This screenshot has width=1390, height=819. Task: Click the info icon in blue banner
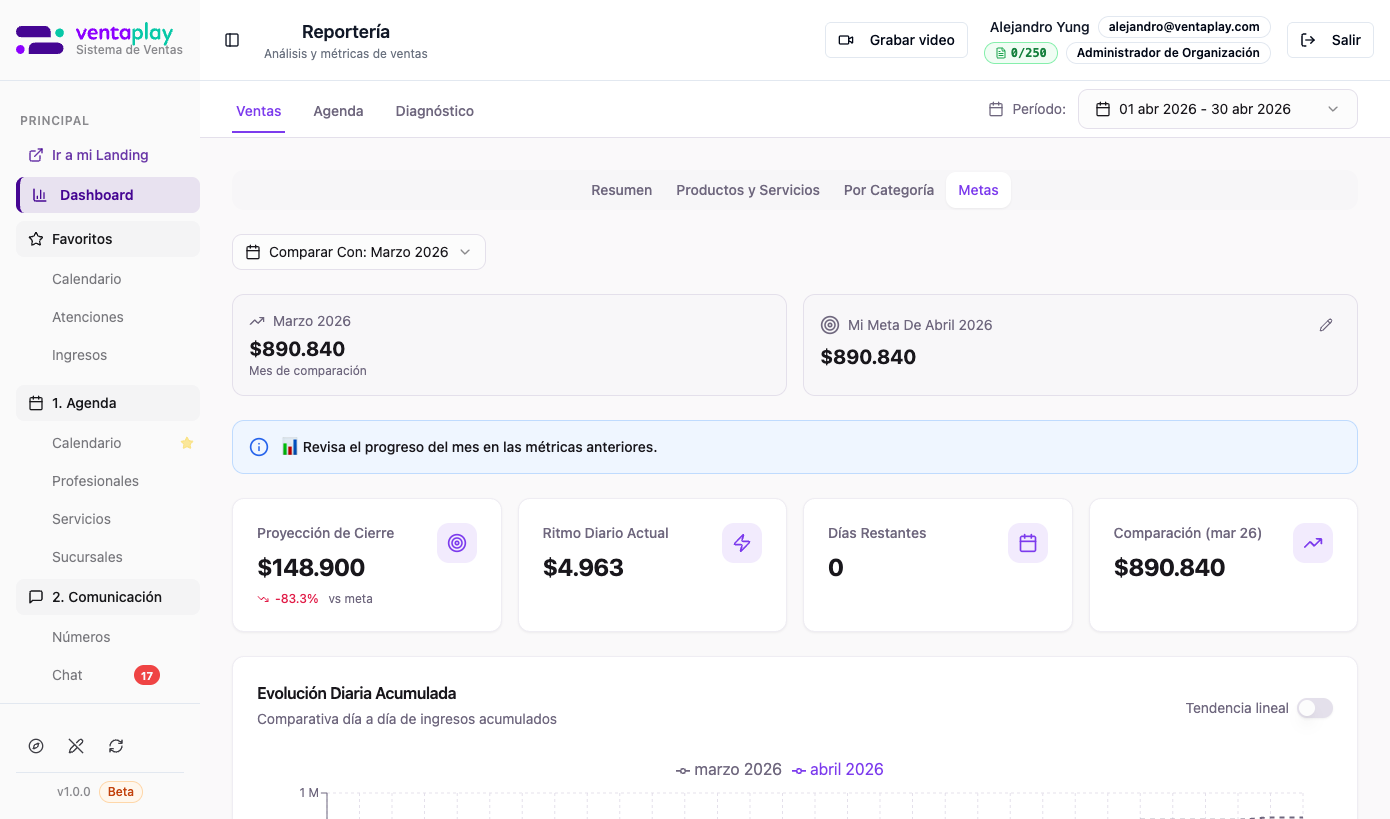259,447
